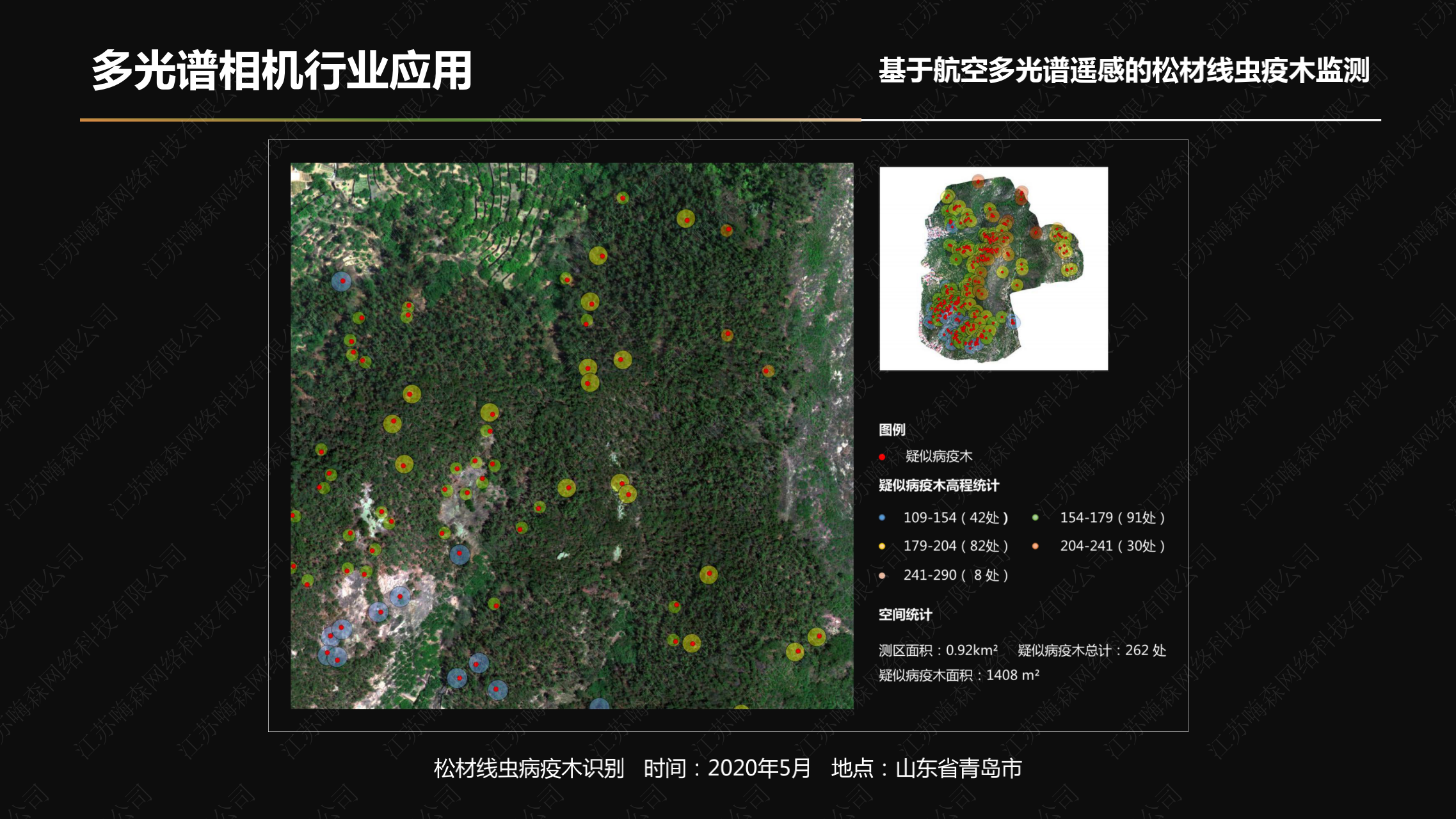Click the text 241-290 ( 8 处 )
This screenshot has height=819, width=1456.
click(956, 575)
